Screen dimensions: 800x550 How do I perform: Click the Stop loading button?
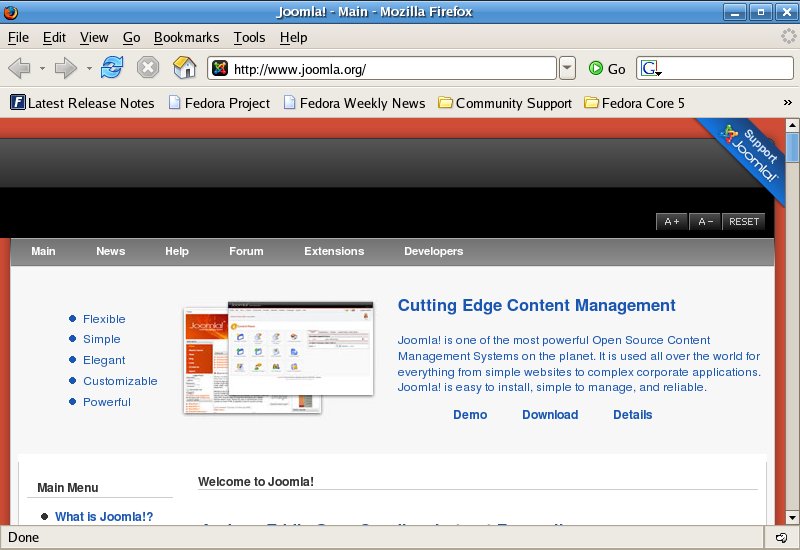pyautogui.click(x=148, y=67)
